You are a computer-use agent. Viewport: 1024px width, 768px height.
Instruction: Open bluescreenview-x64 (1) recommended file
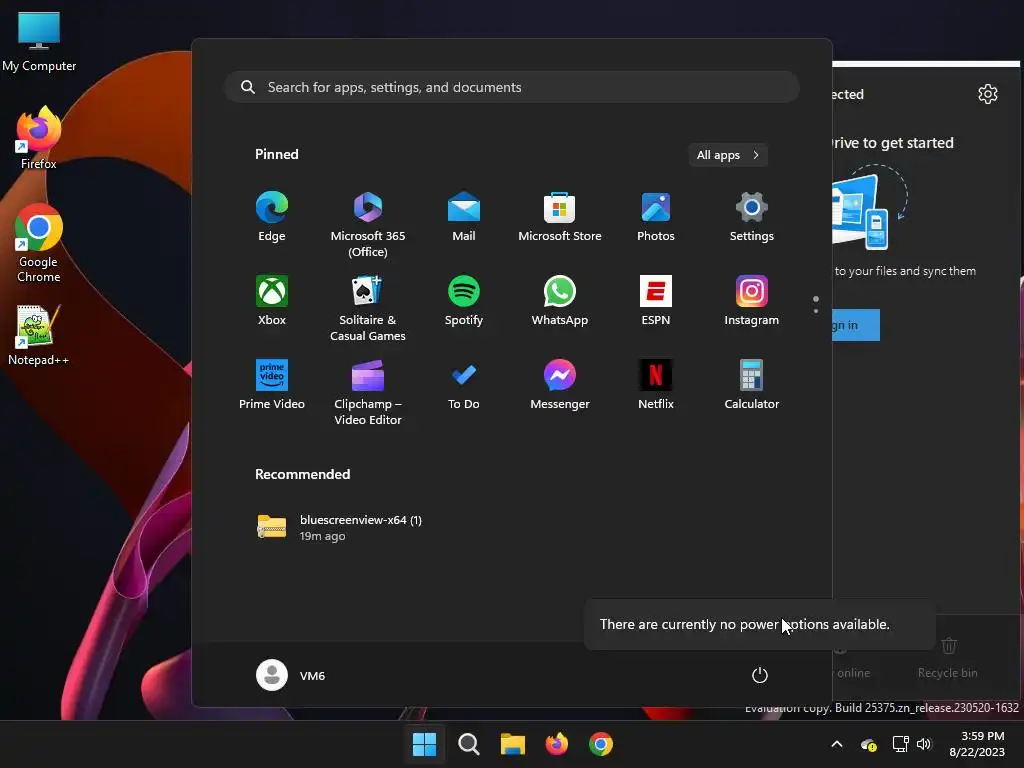340,528
